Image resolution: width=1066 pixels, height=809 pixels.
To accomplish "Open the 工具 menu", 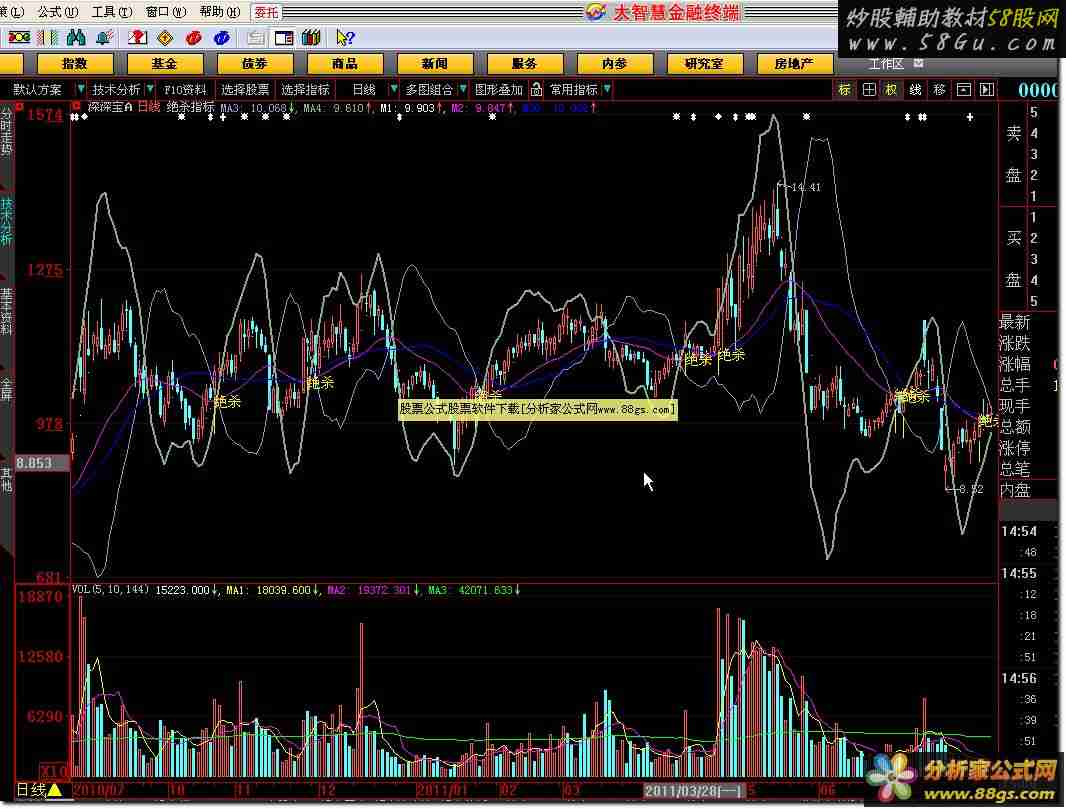I will point(112,12).
